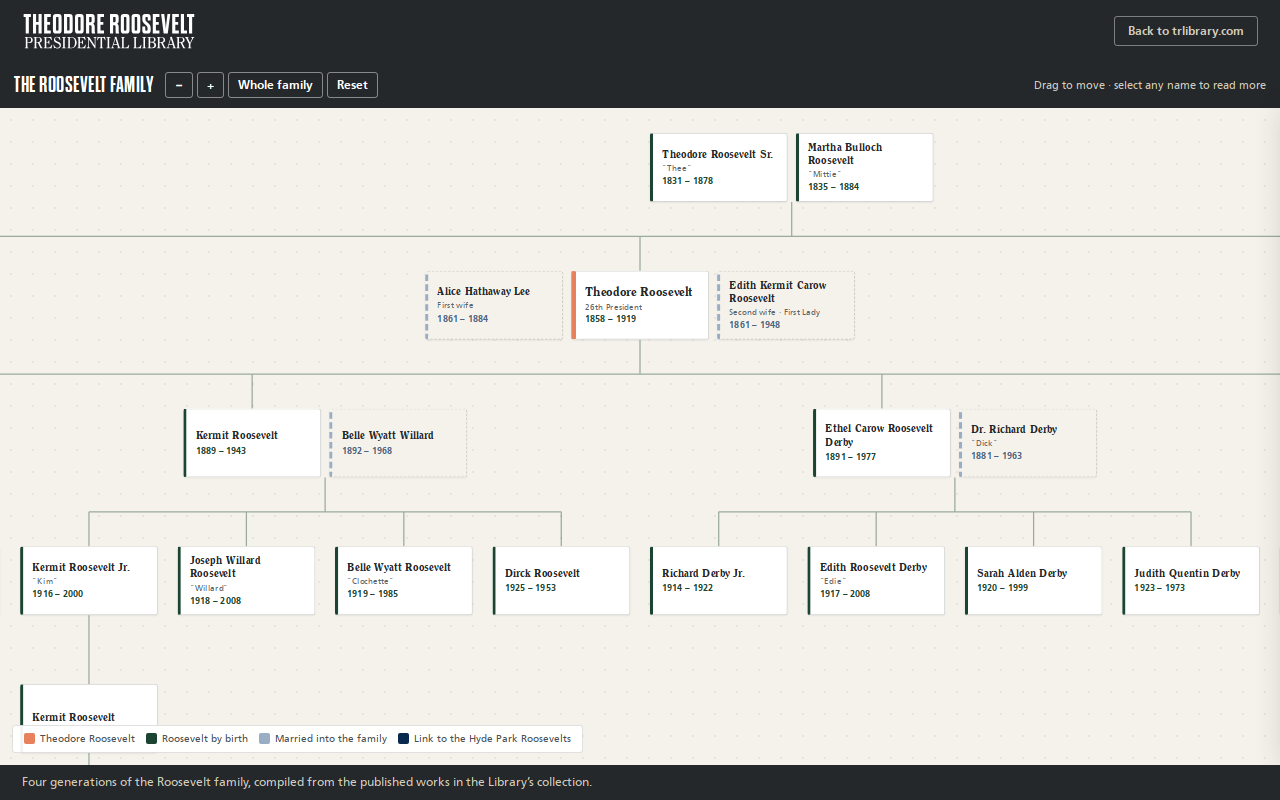Open Edith Kermit Carow Roosevelt card

786,305
